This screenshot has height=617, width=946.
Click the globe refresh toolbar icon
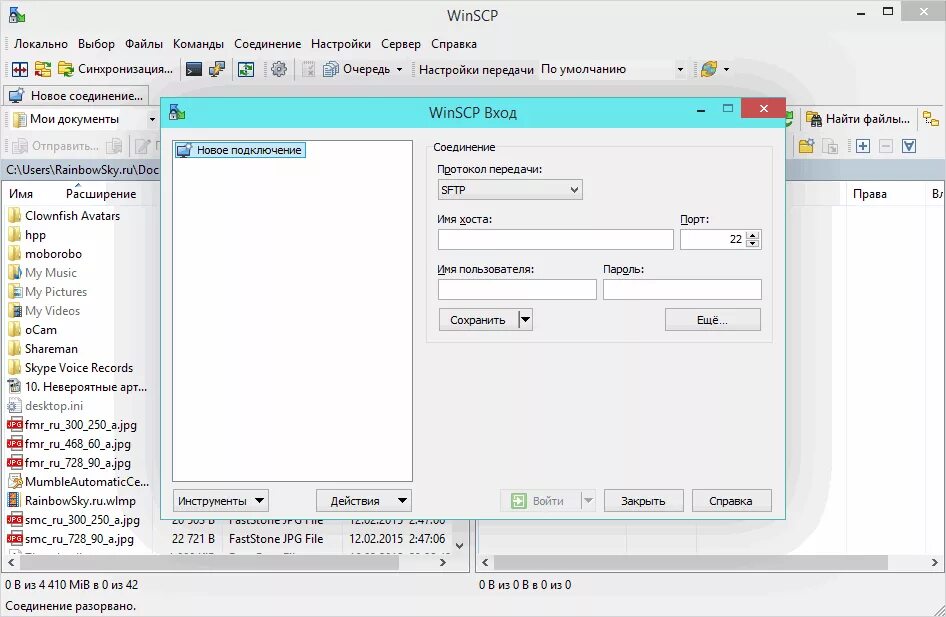[x=709, y=69]
